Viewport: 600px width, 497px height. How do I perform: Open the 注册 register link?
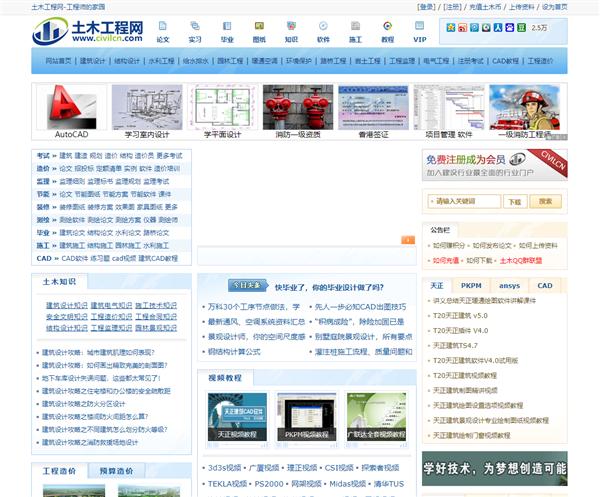452,7
